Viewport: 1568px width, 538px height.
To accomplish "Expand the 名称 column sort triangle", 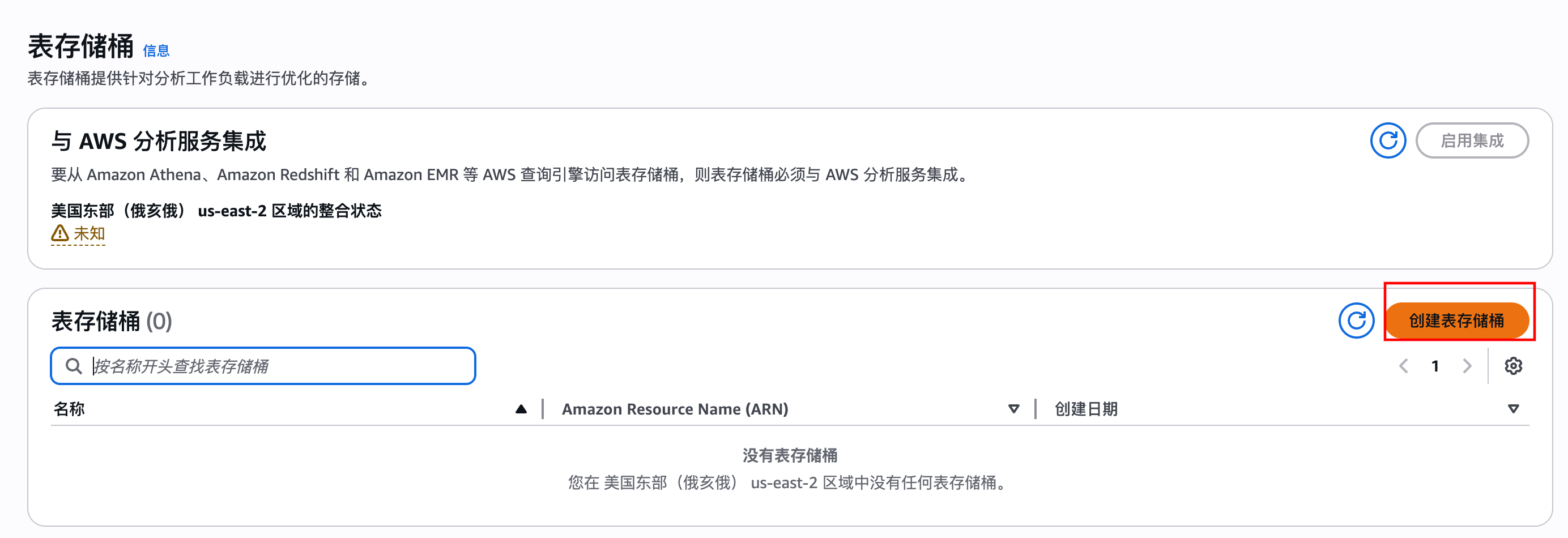I will (x=521, y=408).
